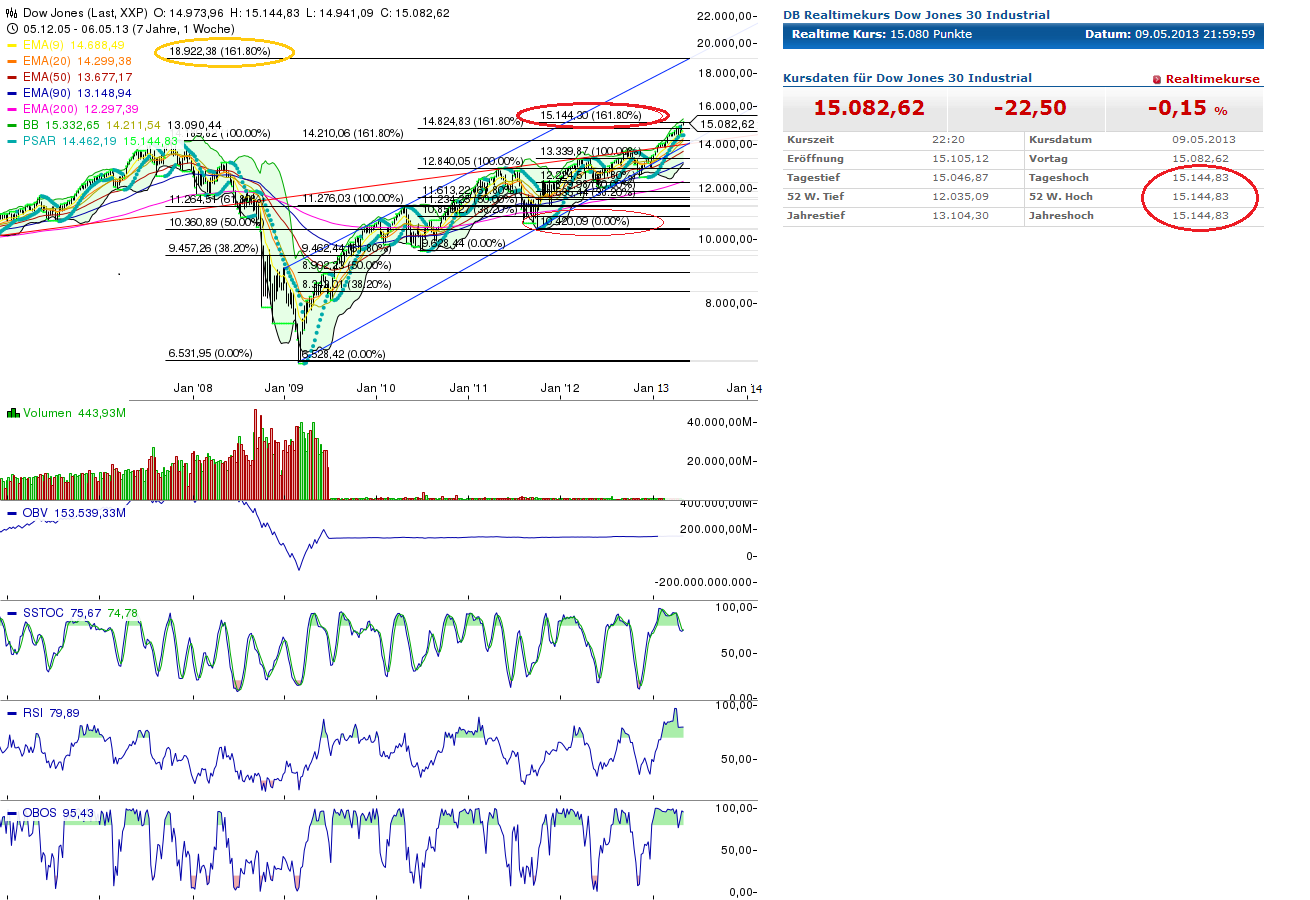Click the Fibonacci label 10.360,89 (50.00%)
The height and width of the screenshot is (900, 1310).
click(x=215, y=222)
